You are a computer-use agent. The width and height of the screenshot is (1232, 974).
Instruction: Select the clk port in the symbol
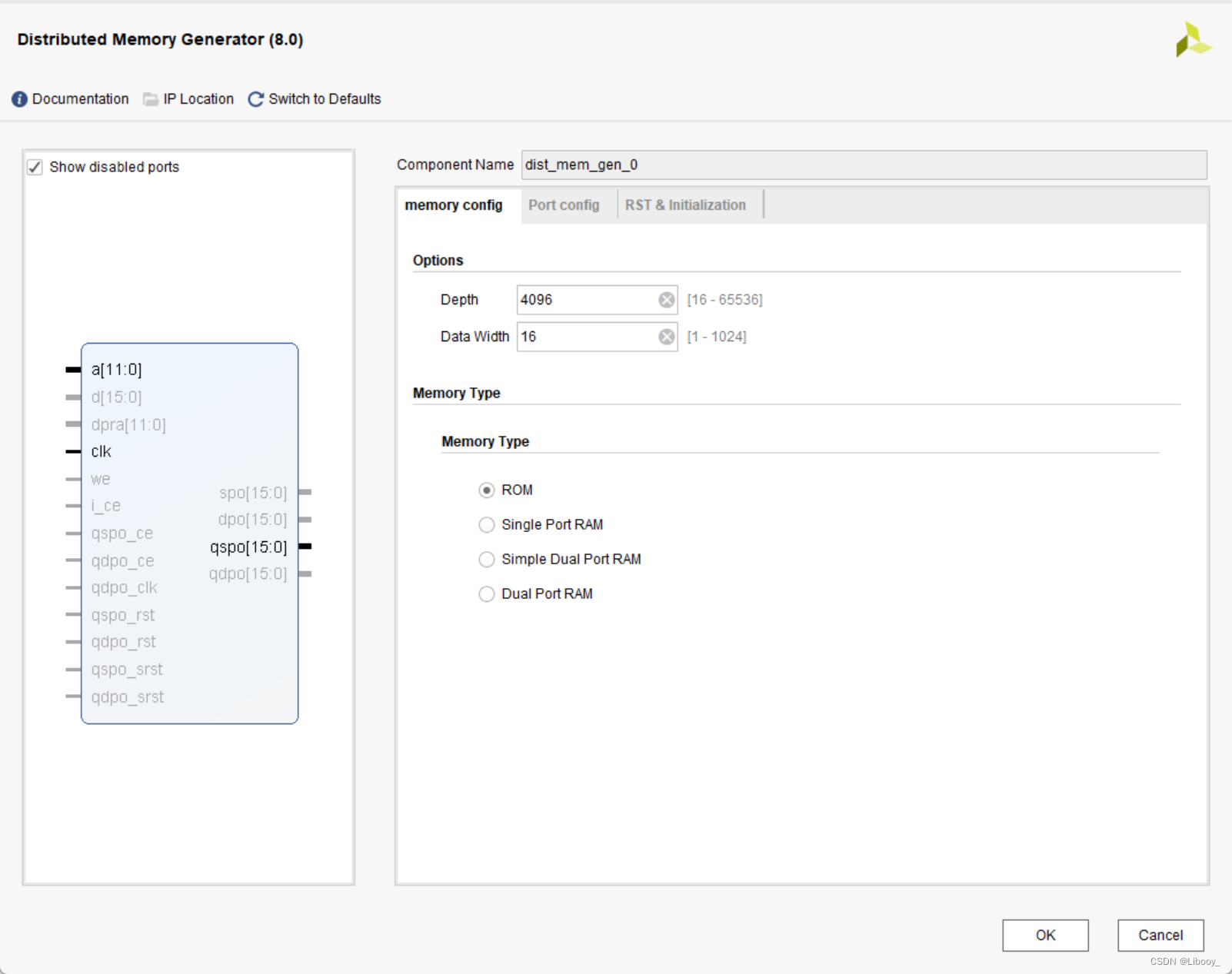click(x=101, y=451)
